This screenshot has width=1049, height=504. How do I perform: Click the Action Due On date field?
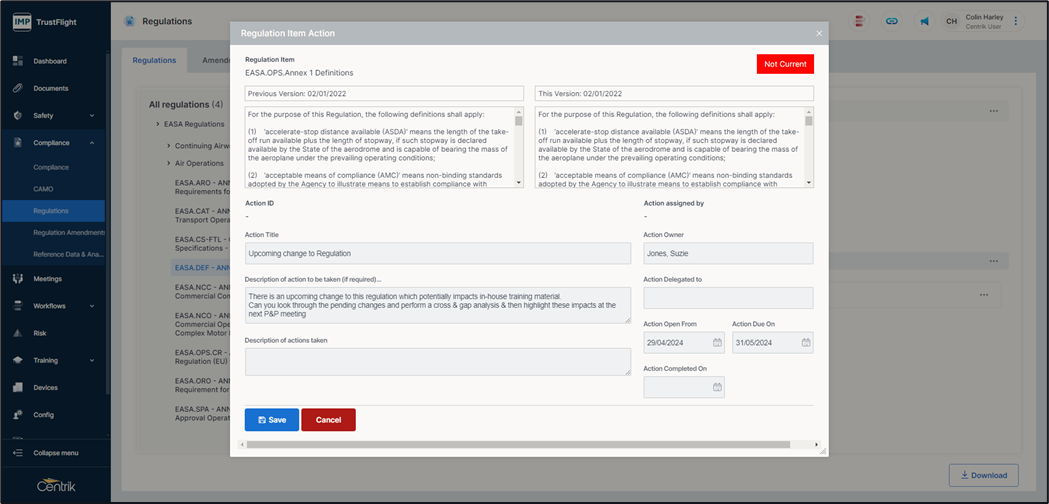773,343
